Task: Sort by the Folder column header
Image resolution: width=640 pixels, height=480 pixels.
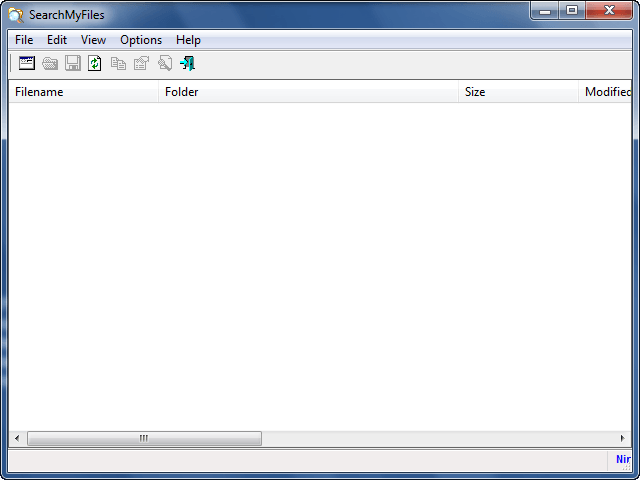Action: (x=308, y=92)
